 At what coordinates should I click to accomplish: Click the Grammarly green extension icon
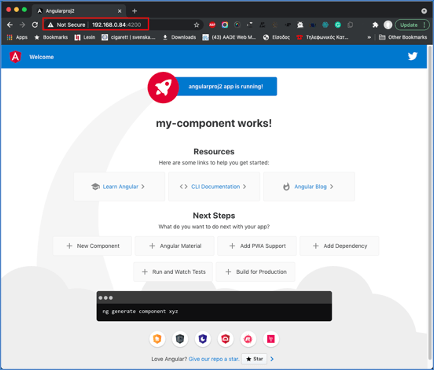pyautogui.click(x=338, y=25)
